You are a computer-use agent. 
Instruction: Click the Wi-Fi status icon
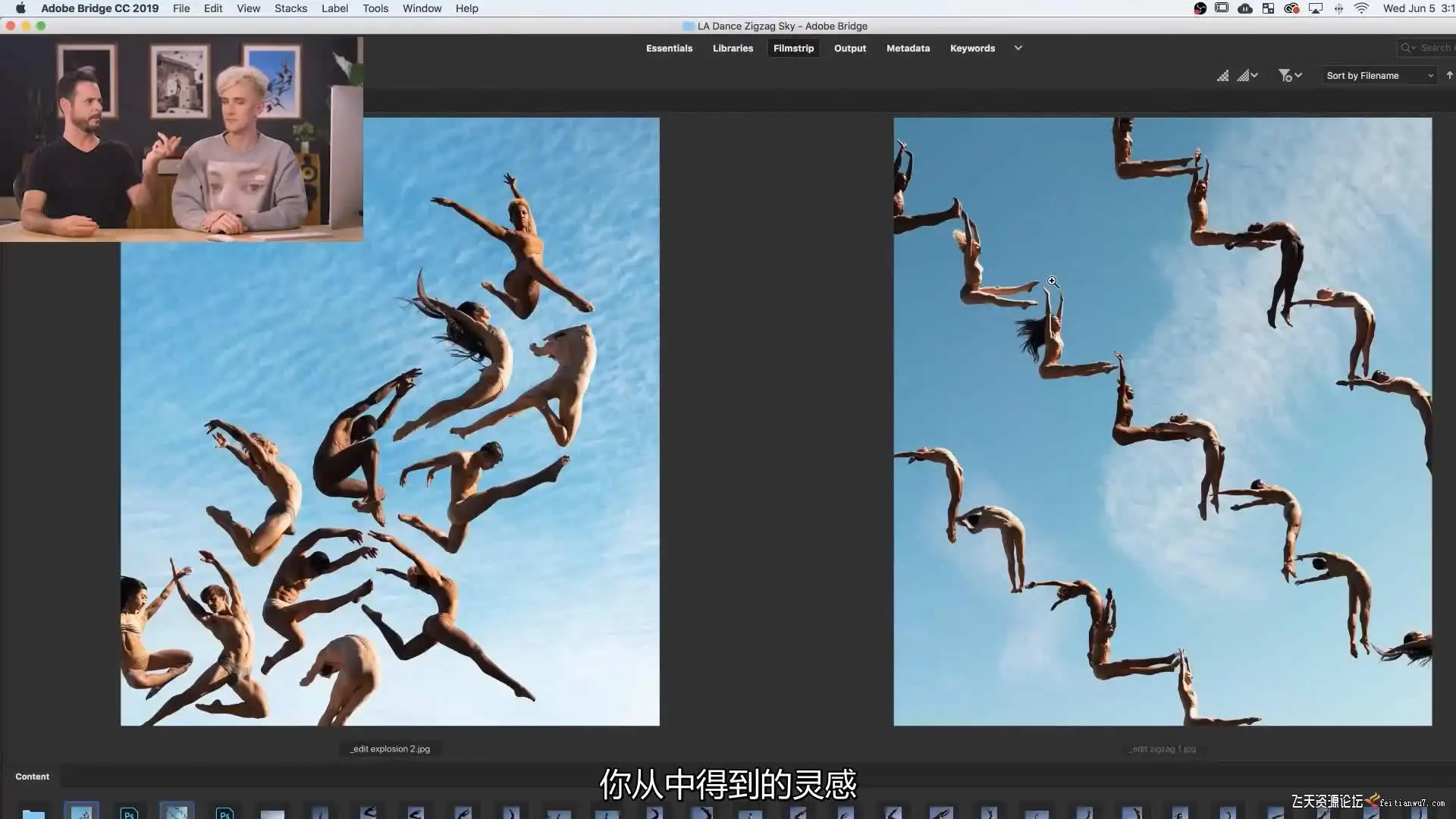[x=1361, y=8]
